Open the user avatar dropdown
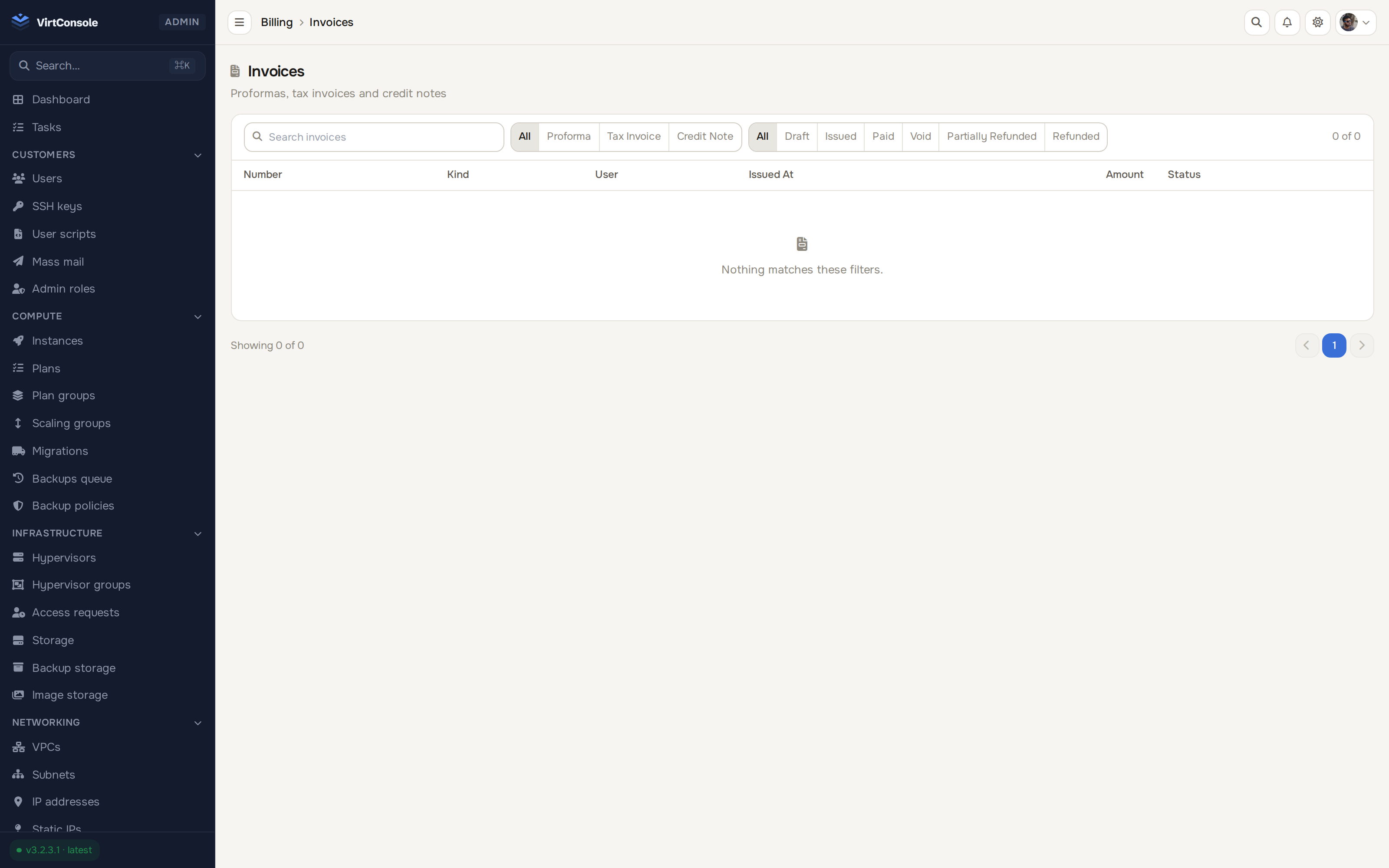1389x868 pixels. [1356, 23]
